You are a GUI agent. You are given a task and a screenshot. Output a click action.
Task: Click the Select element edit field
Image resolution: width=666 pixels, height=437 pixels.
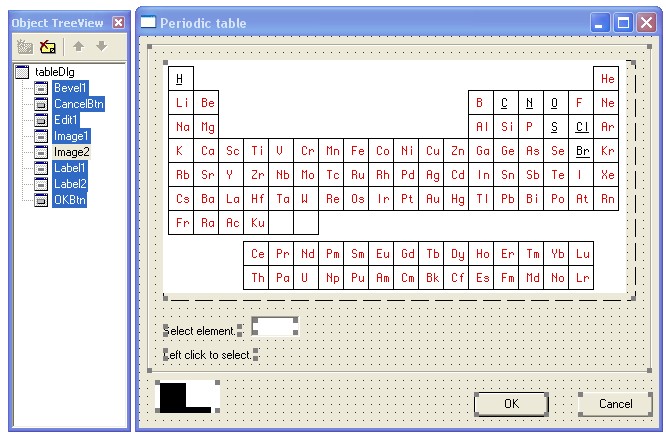(275, 327)
